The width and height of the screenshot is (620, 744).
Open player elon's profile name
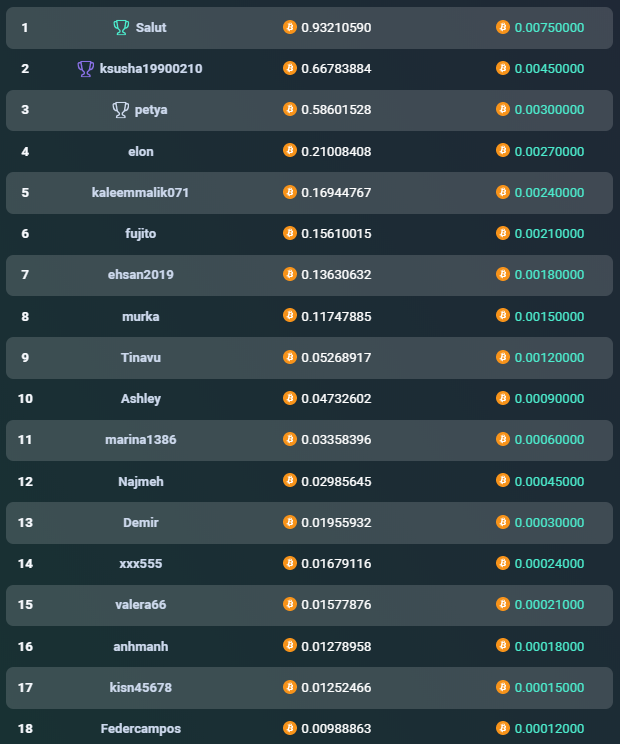(x=141, y=152)
